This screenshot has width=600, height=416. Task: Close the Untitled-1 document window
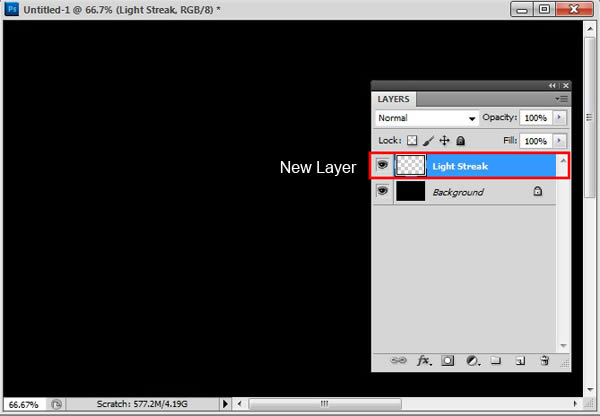click(x=574, y=9)
